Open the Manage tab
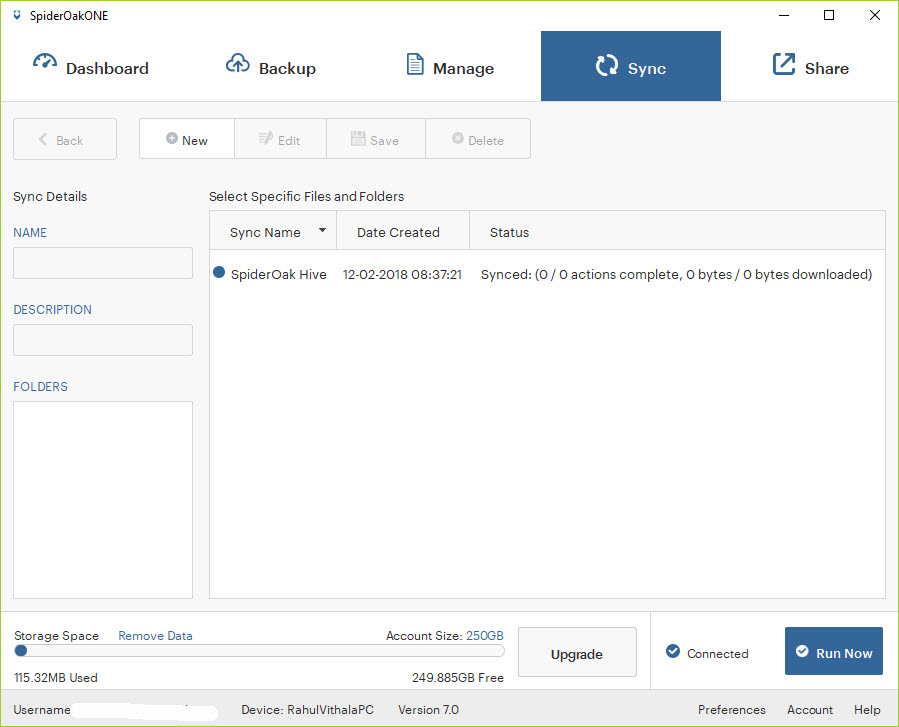Image resolution: width=899 pixels, height=727 pixels. click(x=451, y=67)
